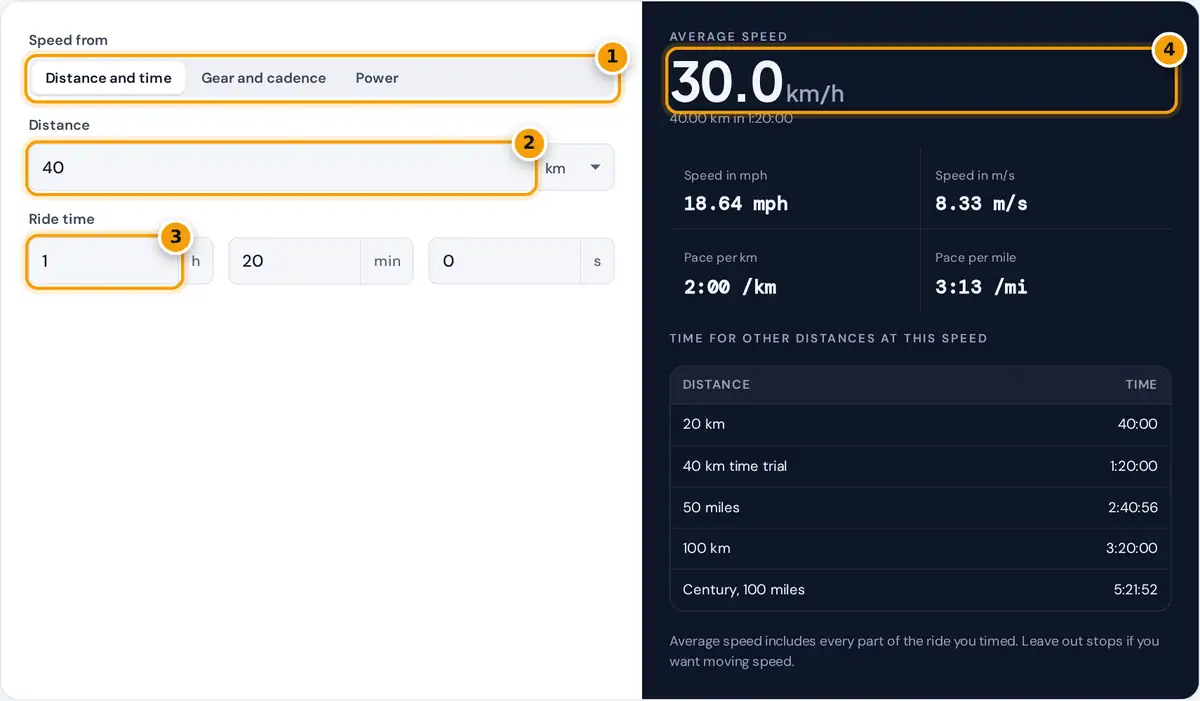Screen dimensions: 1200x701
Task: Switch to Power speed mode
Action: (377, 78)
